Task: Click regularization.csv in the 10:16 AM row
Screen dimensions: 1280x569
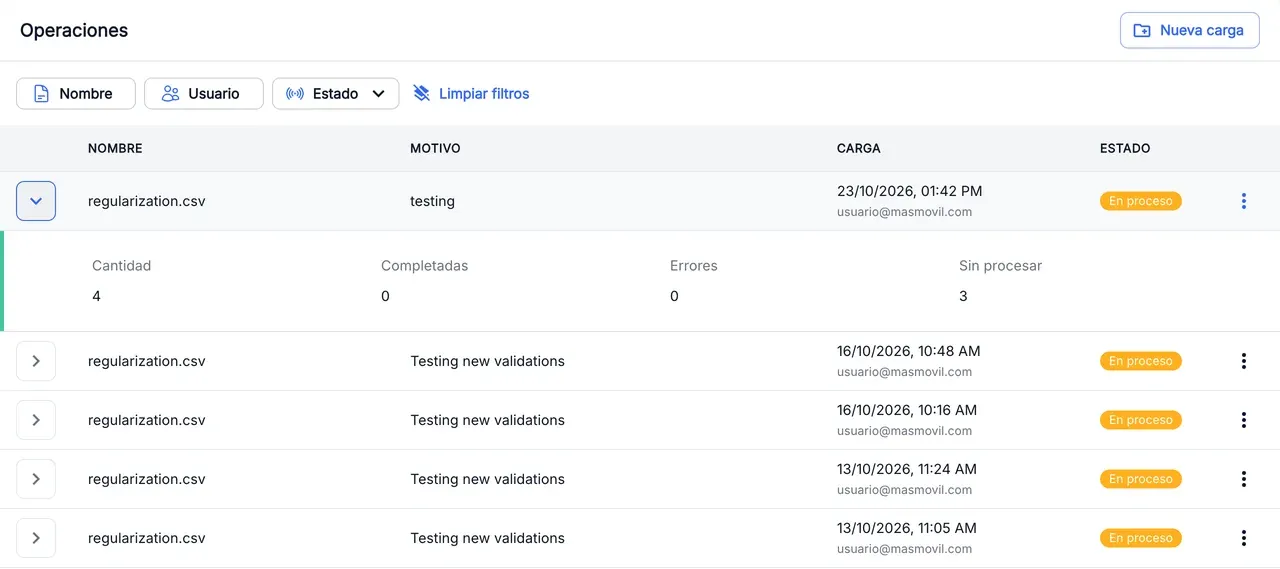Action: [147, 420]
